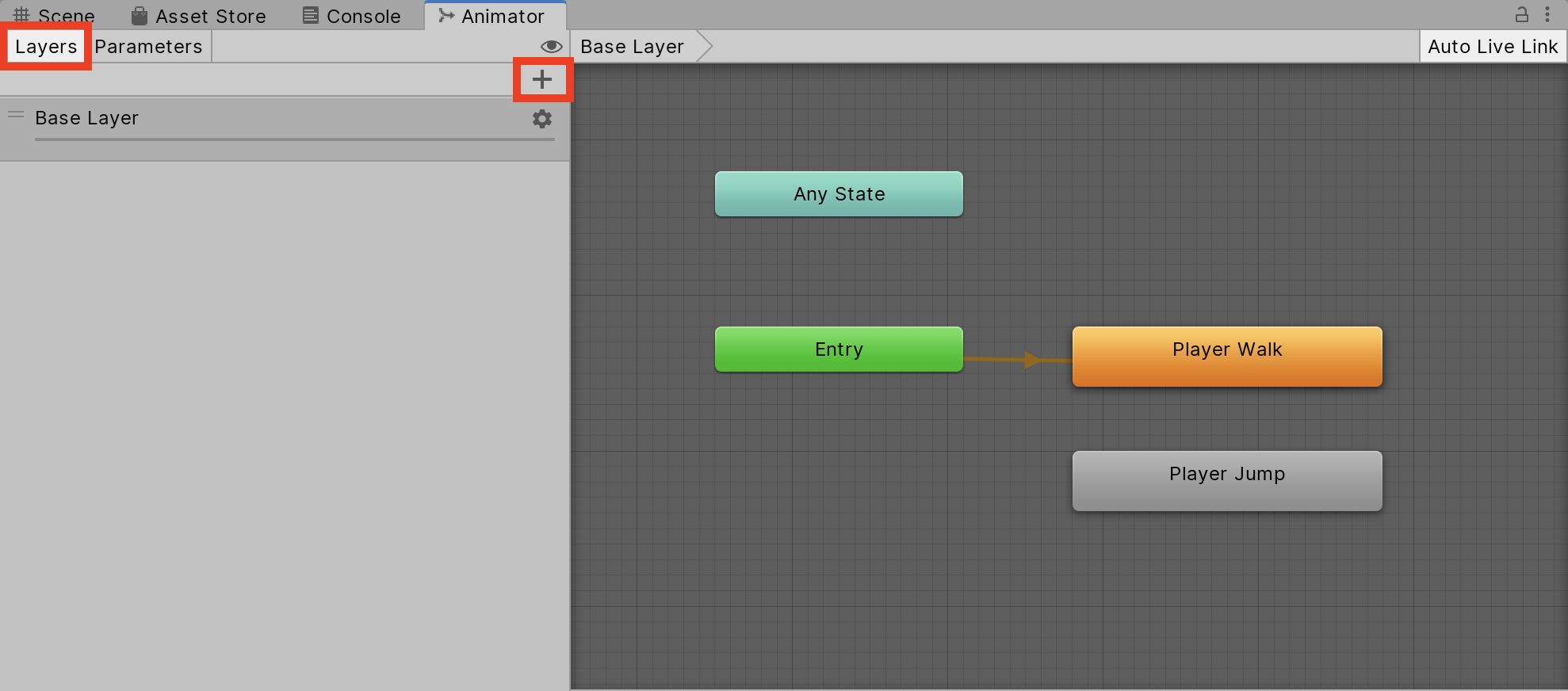Viewport: 1568px width, 691px height.
Task: Open the Asset Store tab
Action: (199, 16)
